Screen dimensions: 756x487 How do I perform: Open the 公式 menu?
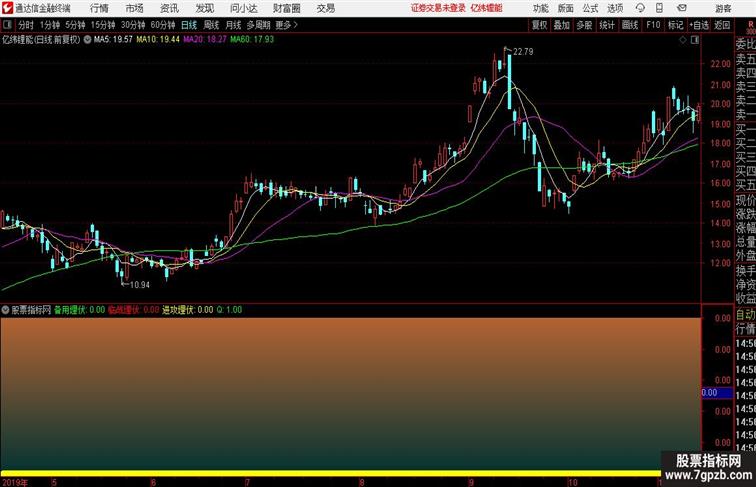point(590,8)
